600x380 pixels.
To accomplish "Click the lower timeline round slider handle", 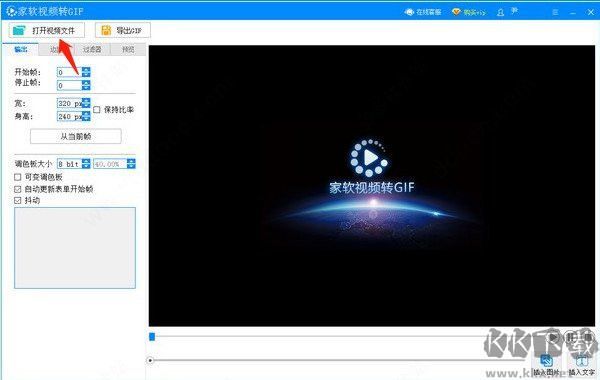I will (150, 360).
